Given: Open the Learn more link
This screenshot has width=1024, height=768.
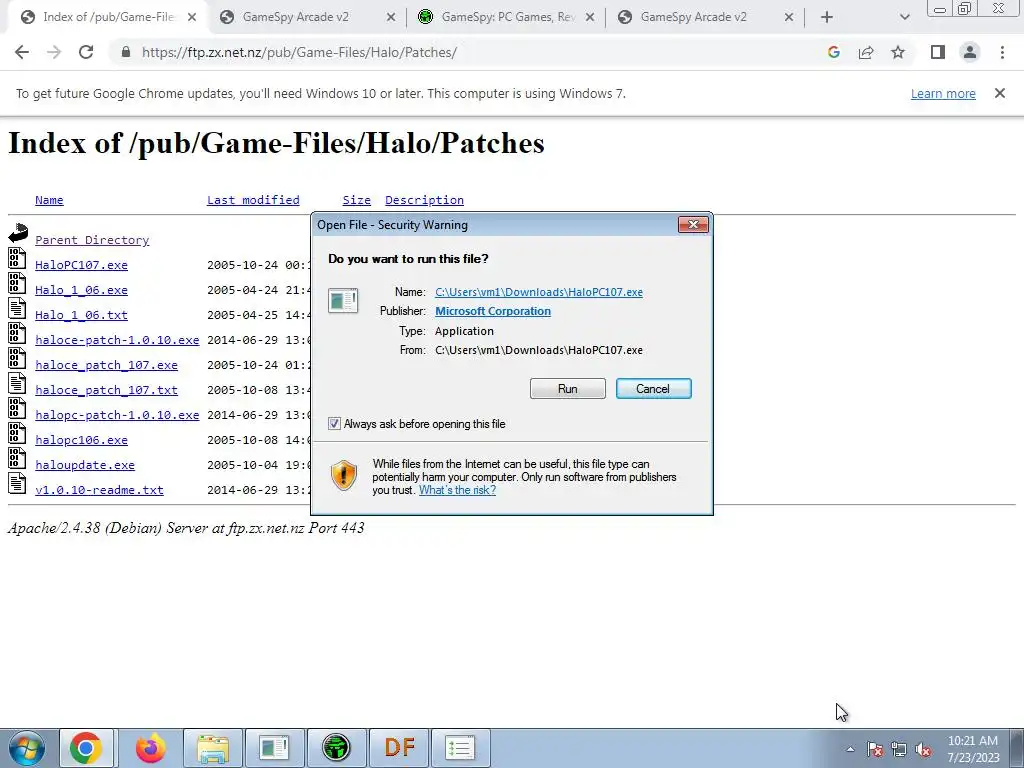Looking at the screenshot, I should coord(943,93).
